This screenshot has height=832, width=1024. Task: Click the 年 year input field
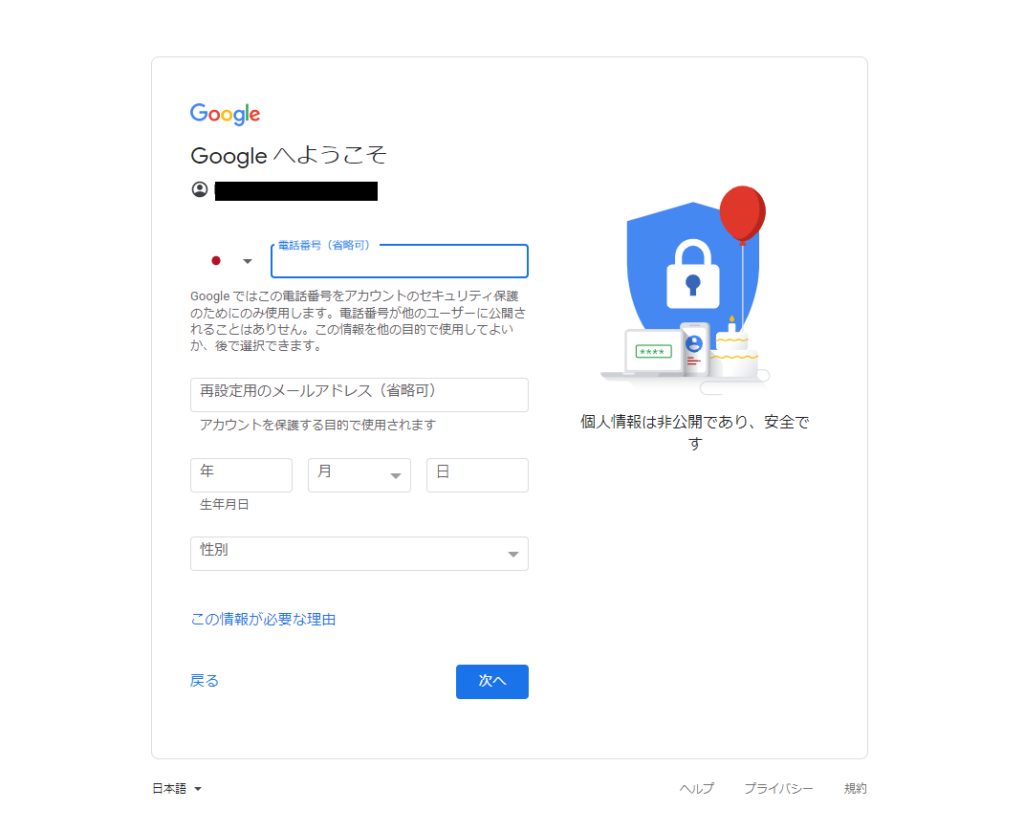[241, 475]
